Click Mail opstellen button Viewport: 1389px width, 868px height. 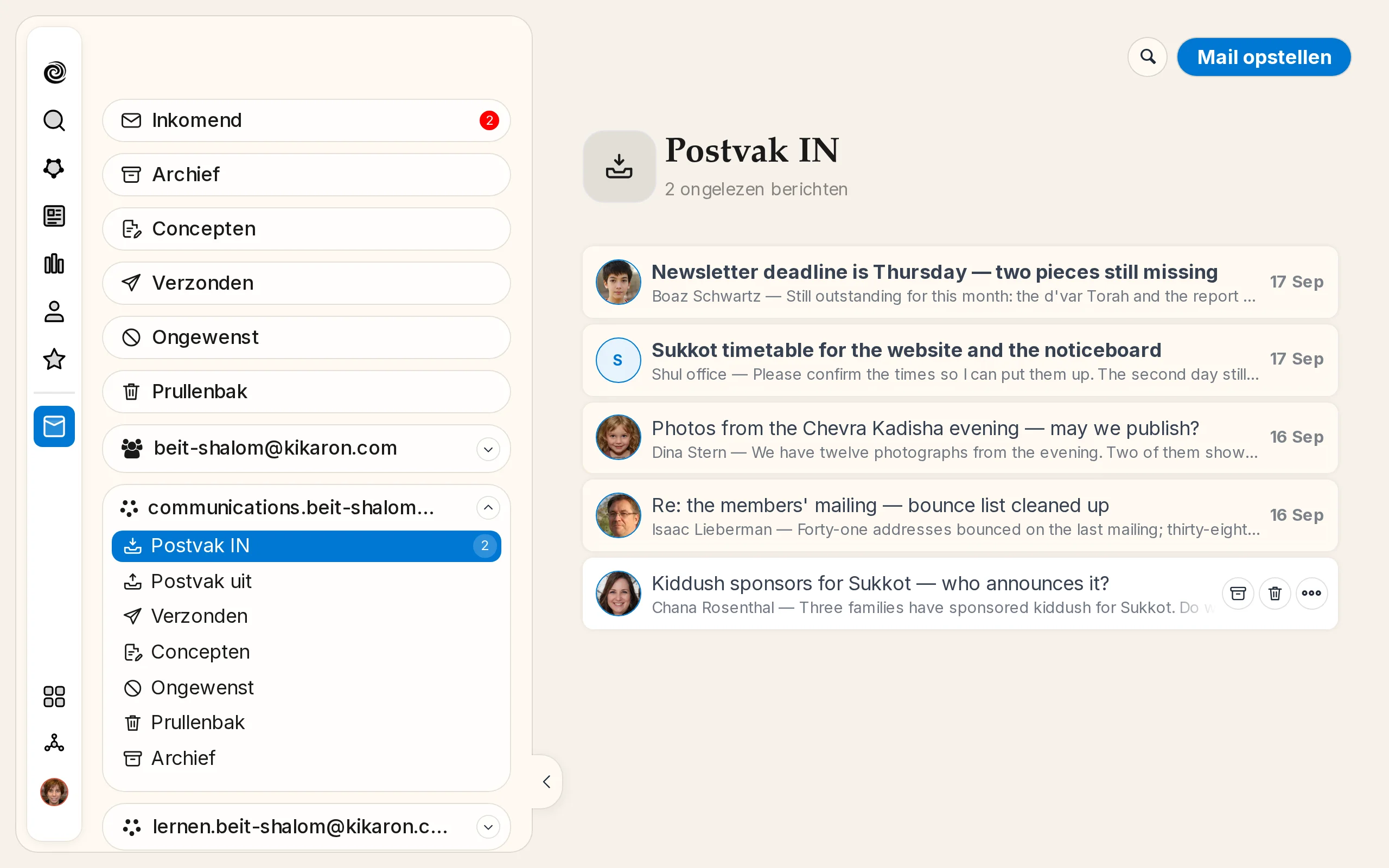tap(1264, 57)
